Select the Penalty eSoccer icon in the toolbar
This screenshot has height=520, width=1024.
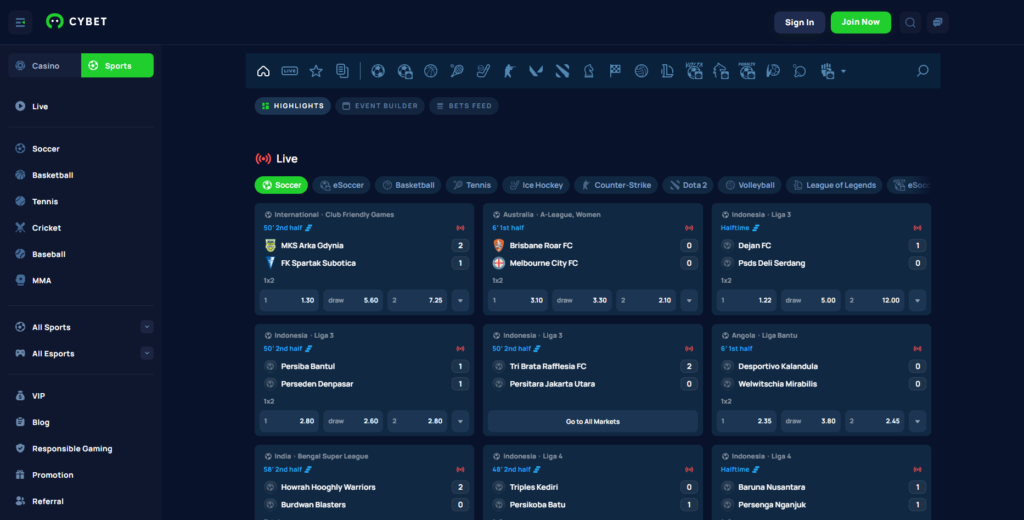click(x=746, y=71)
